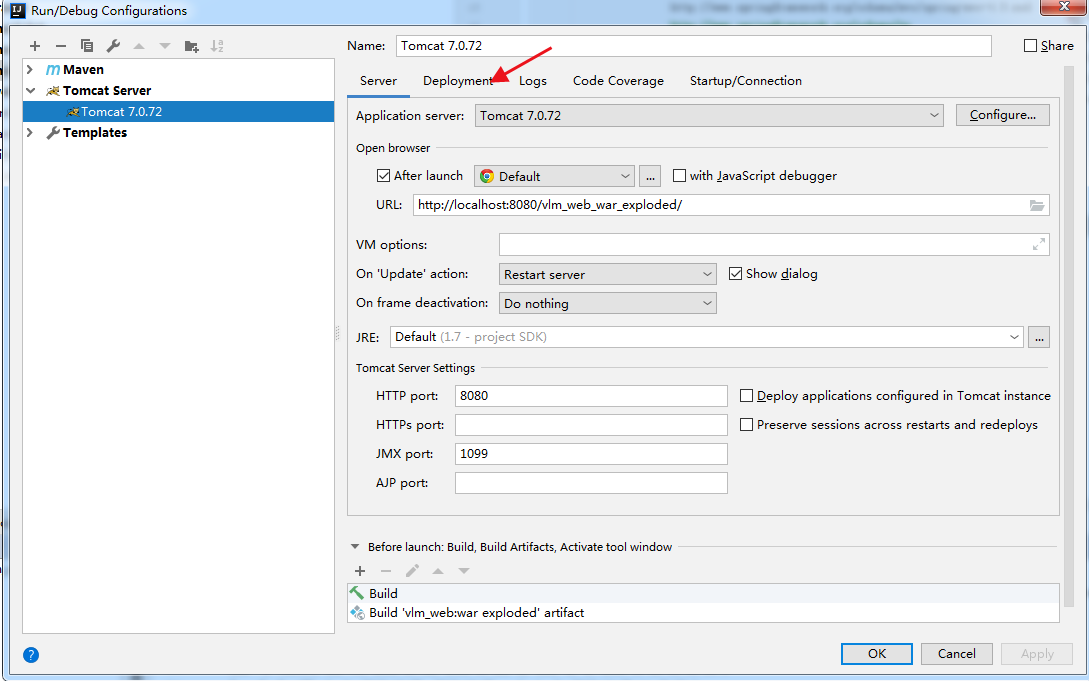Move before launch task up
Screen dimensions: 1089x681
click(438, 571)
